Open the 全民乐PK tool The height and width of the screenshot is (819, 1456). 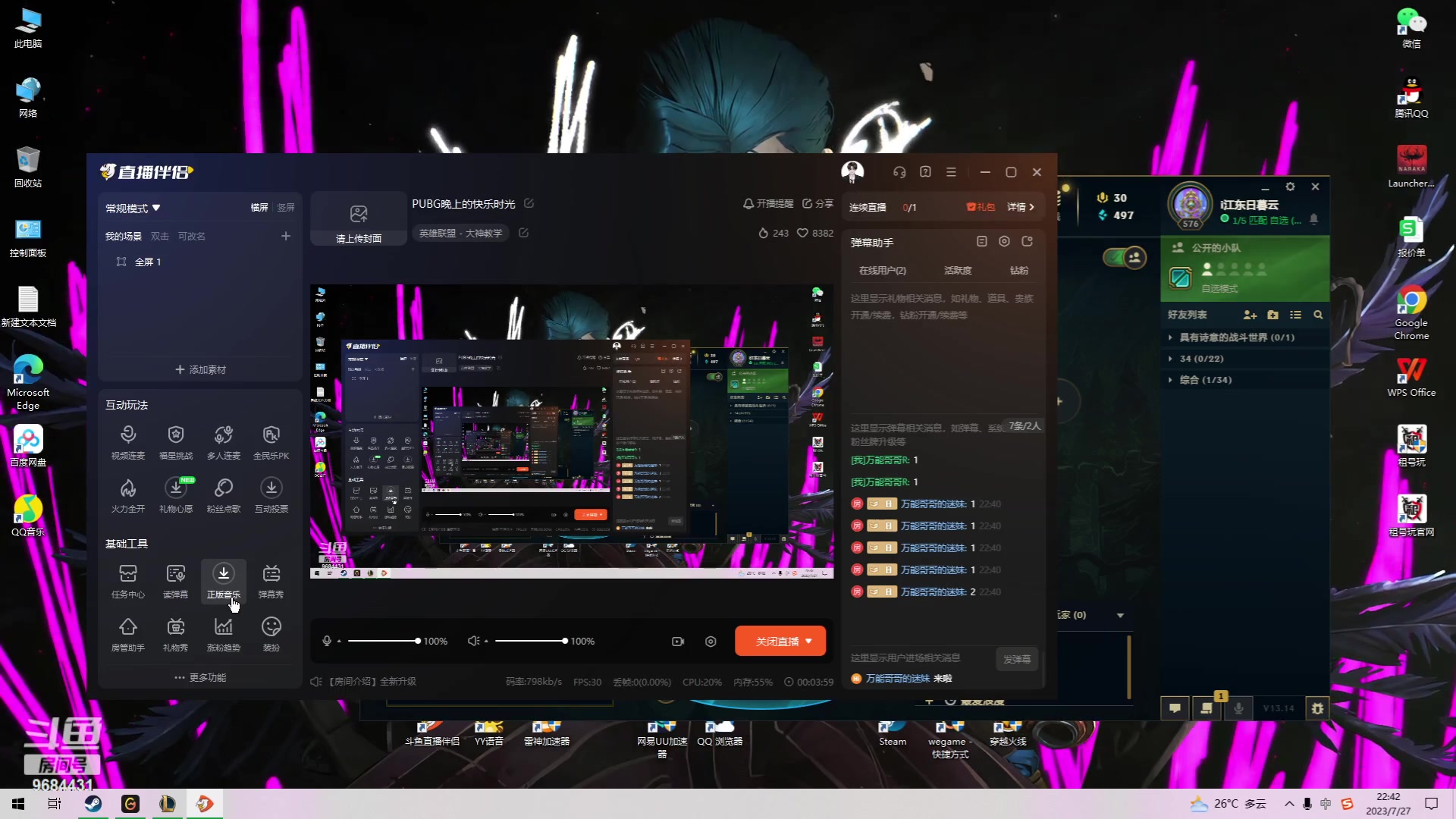[271, 442]
